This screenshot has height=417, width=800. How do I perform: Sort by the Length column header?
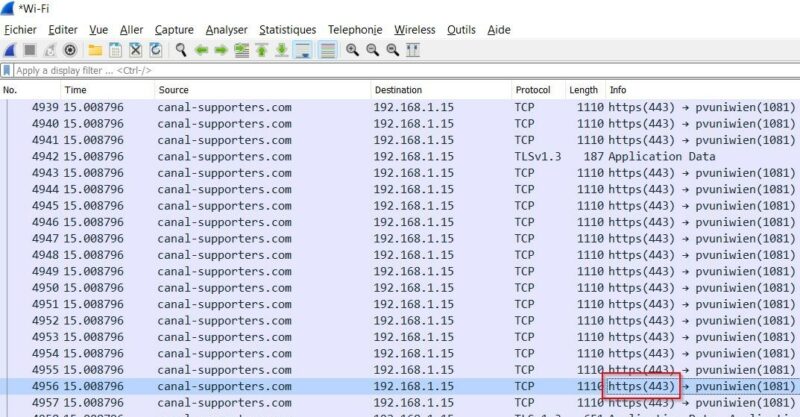[585, 90]
